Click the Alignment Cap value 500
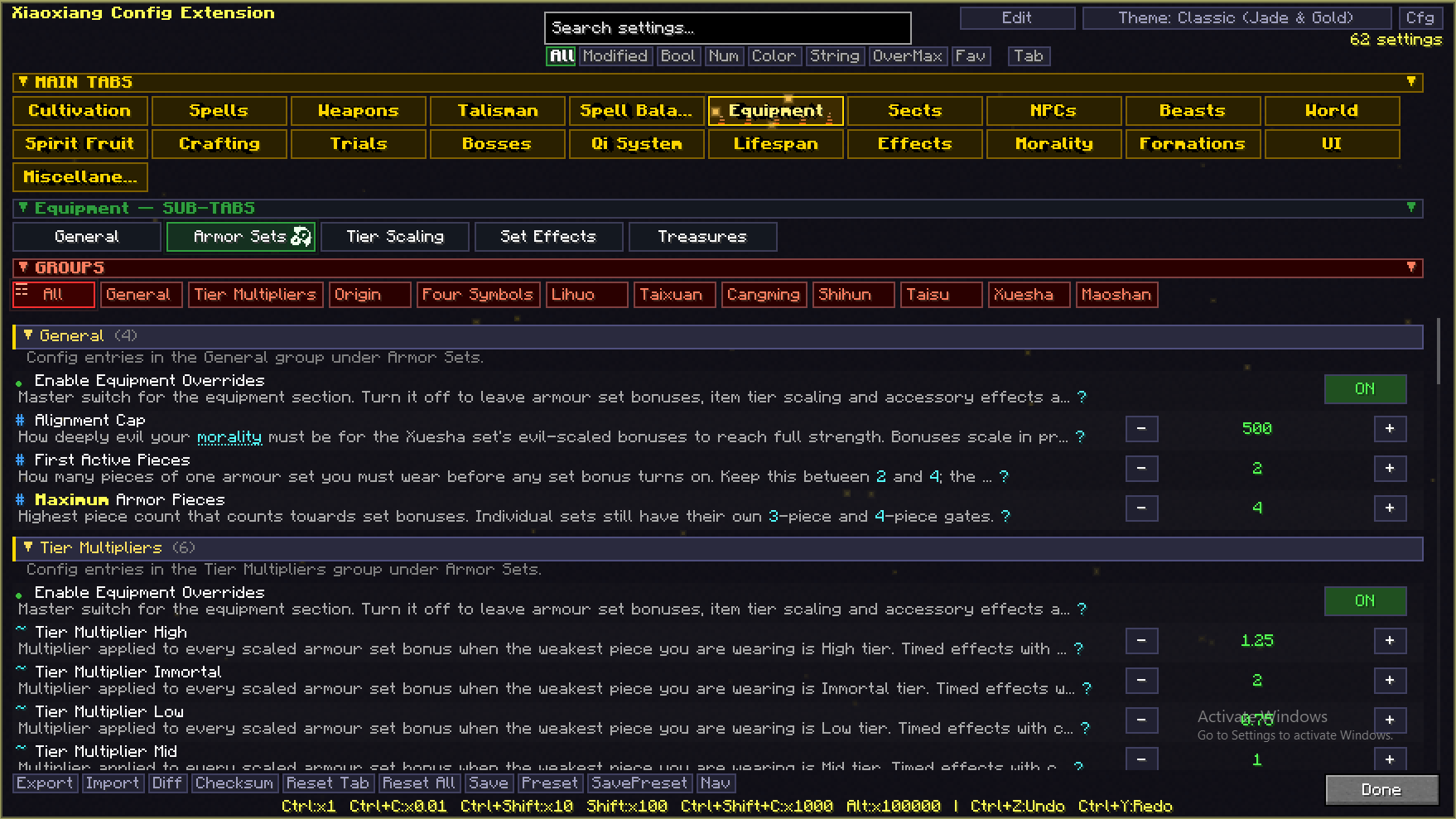Viewport: 1456px width, 819px height. (x=1257, y=428)
